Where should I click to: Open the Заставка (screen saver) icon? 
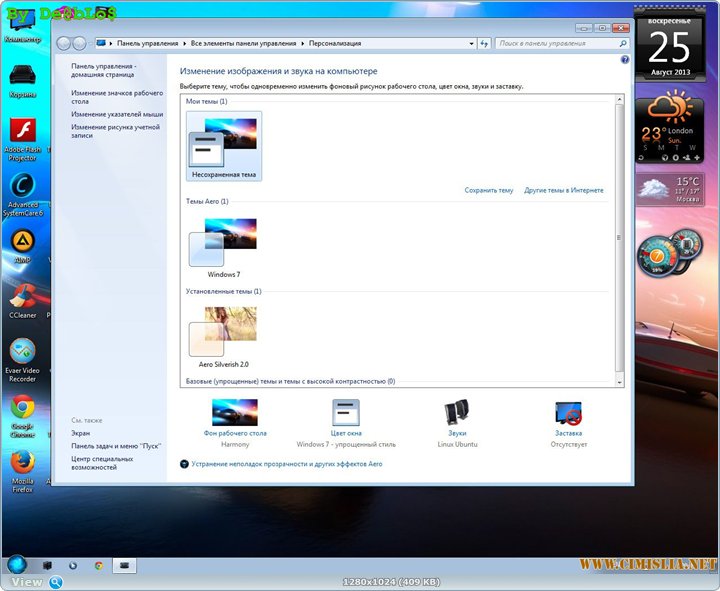coord(568,412)
